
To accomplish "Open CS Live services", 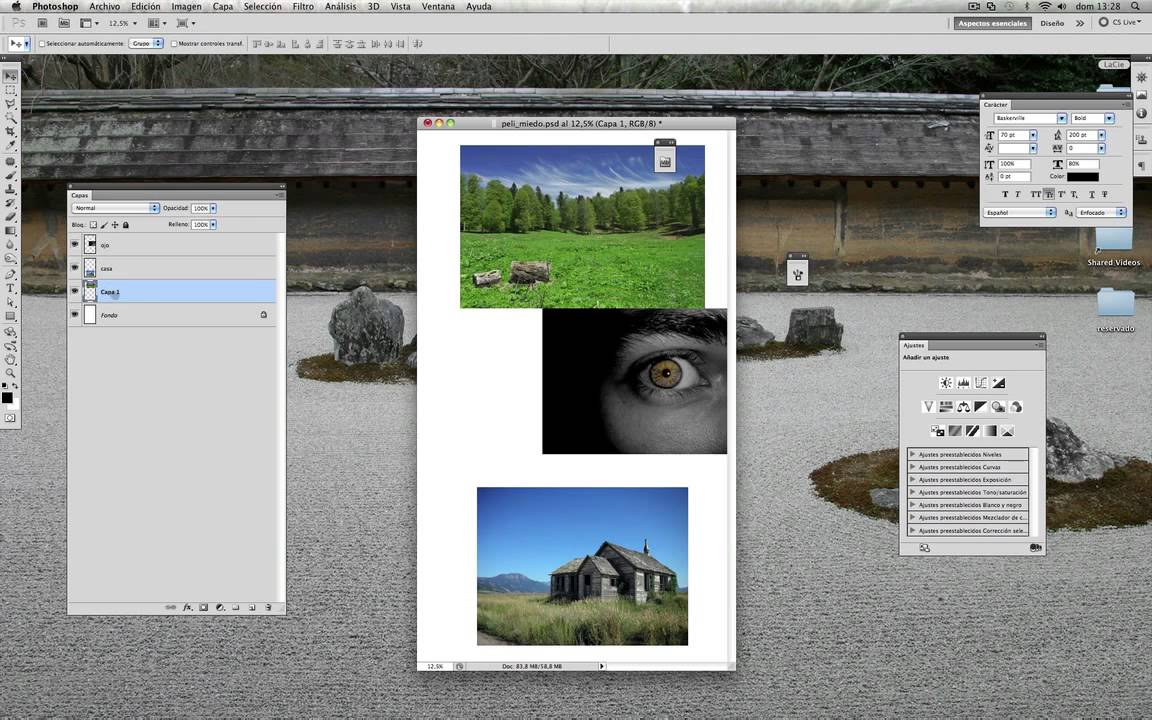I will point(1120,23).
